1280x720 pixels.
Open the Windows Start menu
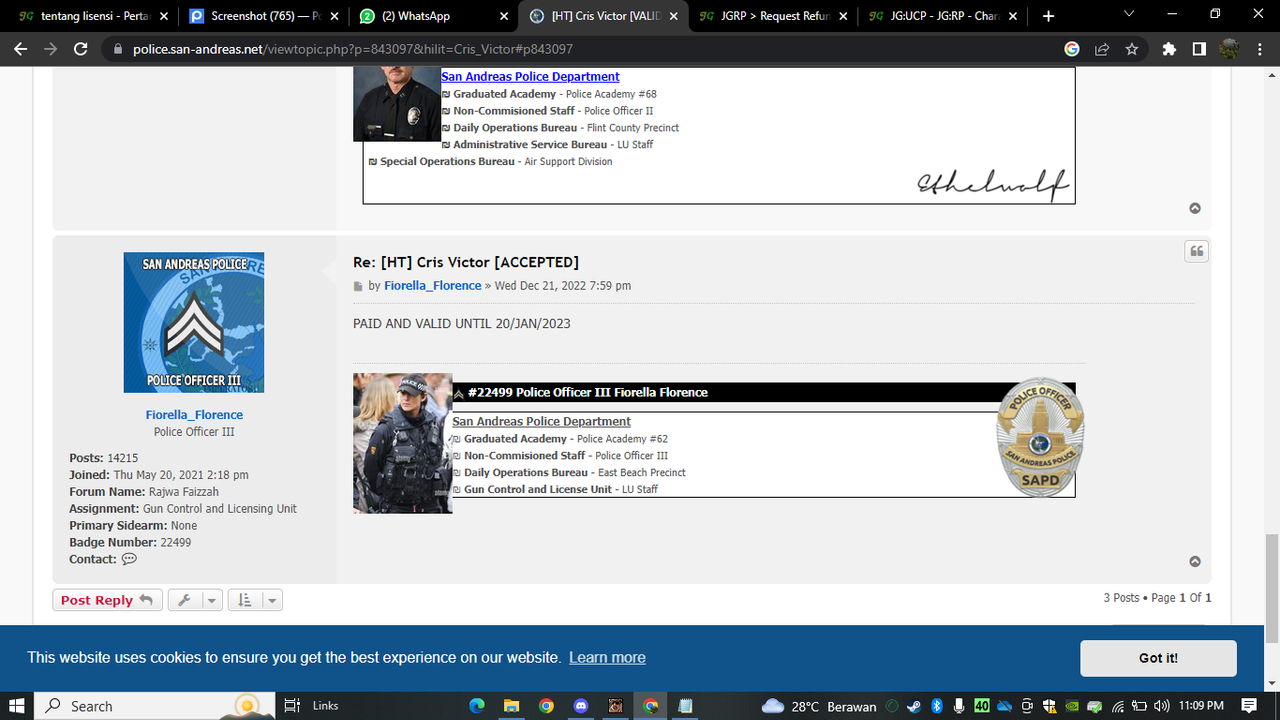coord(17,705)
